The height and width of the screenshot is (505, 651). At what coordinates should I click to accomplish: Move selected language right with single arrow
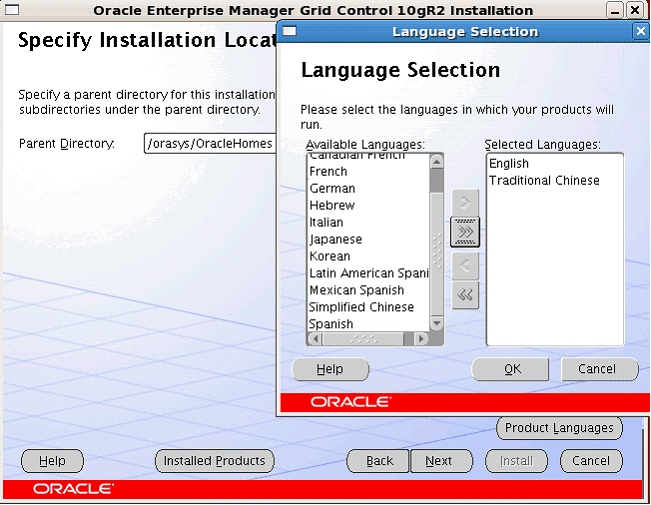(x=465, y=203)
